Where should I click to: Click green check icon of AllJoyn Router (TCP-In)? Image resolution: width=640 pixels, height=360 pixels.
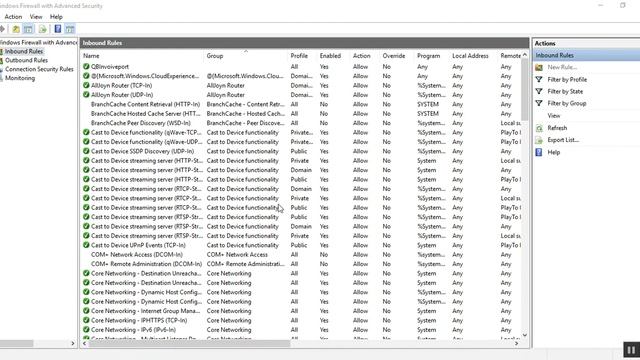click(x=86, y=85)
